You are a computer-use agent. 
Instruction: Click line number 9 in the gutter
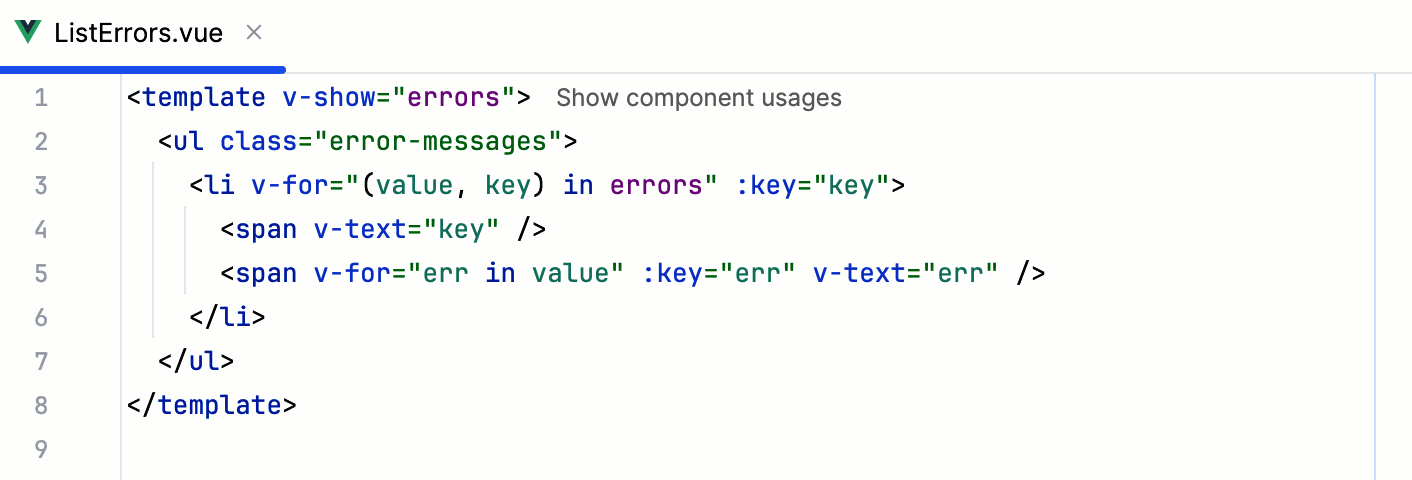tap(41, 450)
